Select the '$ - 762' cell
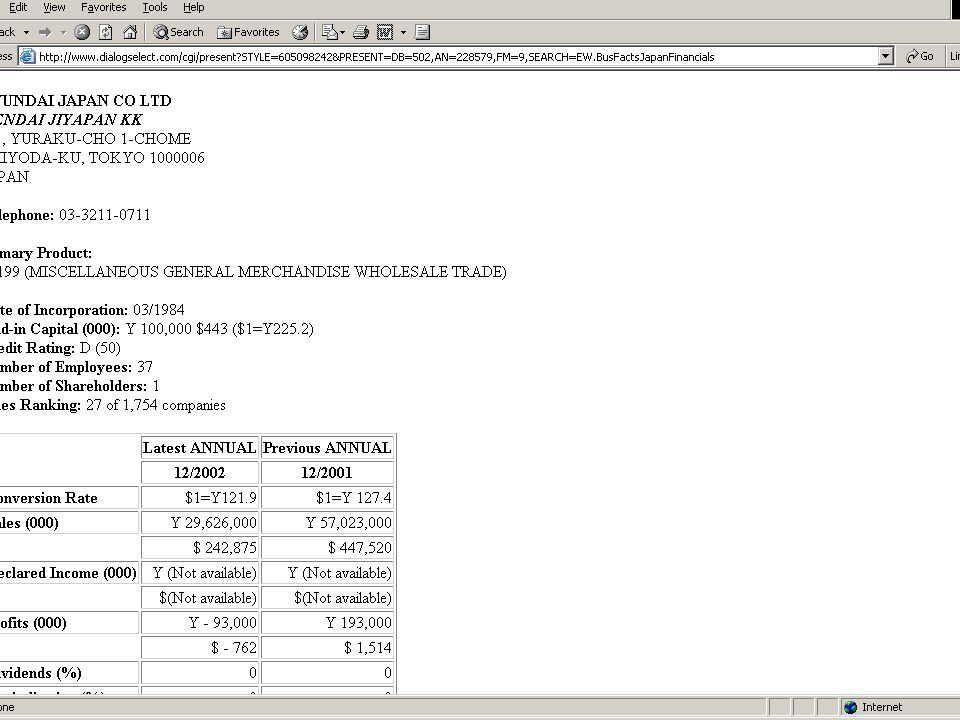Image resolution: width=960 pixels, height=720 pixels. click(200, 647)
